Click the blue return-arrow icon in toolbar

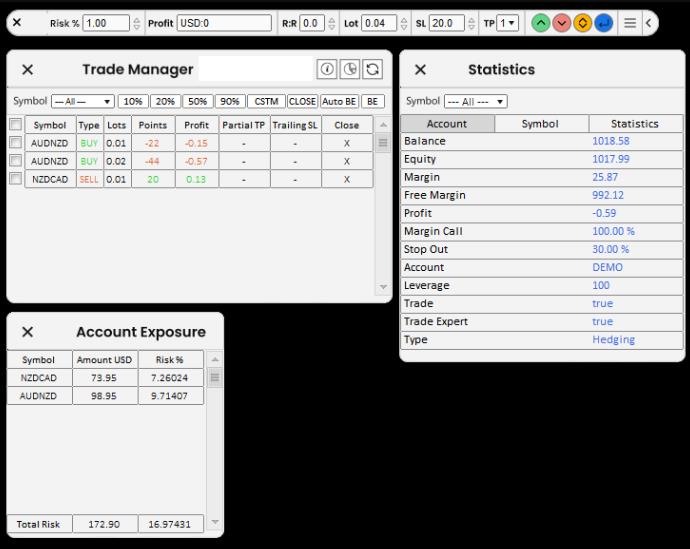pyautogui.click(x=603, y=22)
